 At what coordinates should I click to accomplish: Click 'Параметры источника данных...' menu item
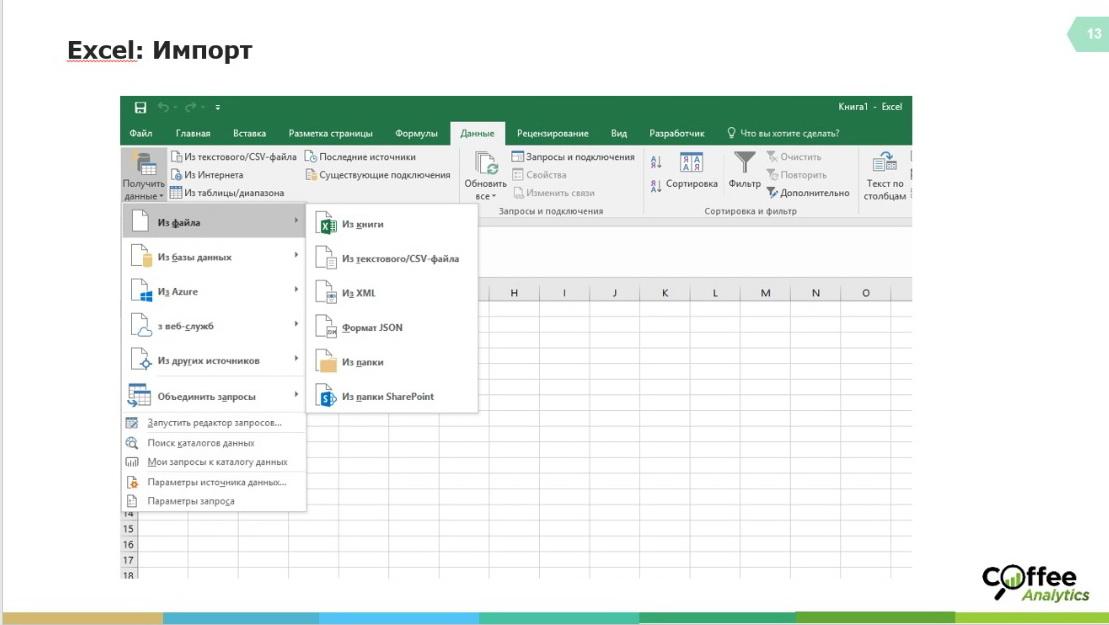[216, 482]
